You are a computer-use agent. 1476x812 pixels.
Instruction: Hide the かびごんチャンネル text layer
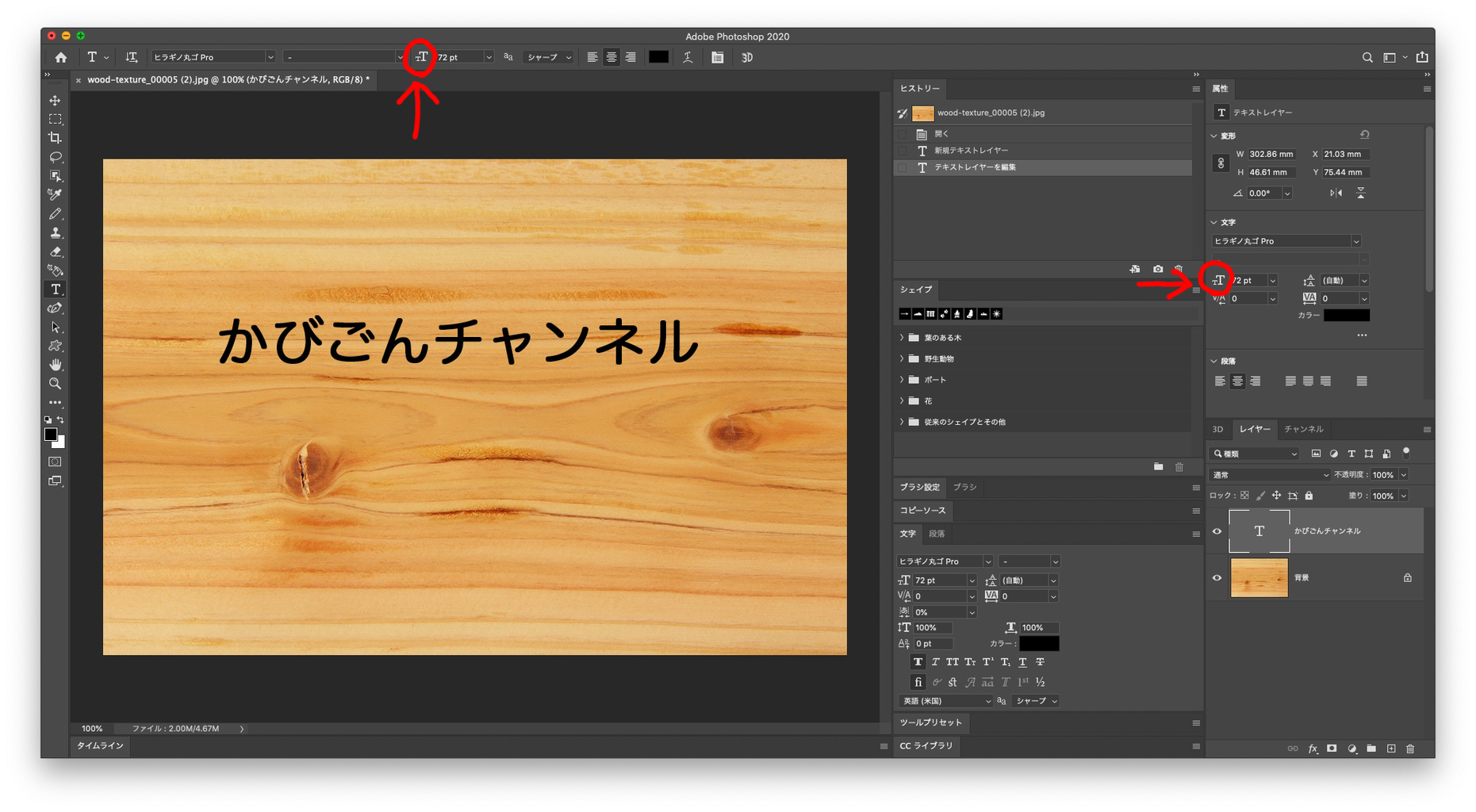click(1217, 530)
